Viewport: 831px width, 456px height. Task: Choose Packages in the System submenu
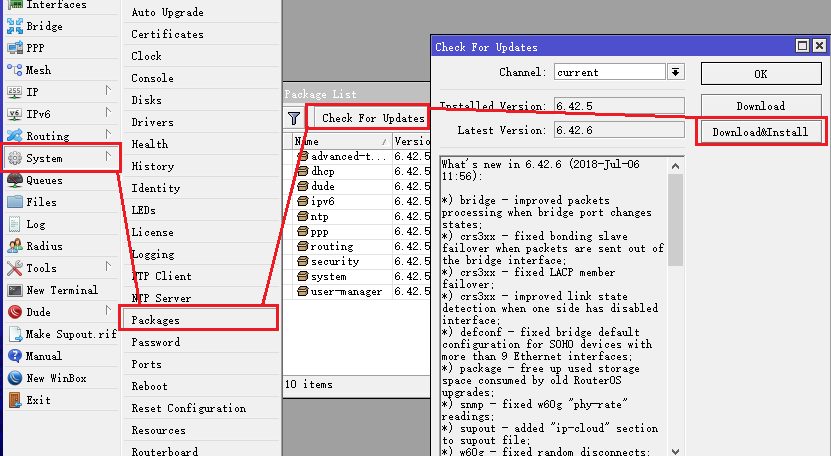[156, 320]
